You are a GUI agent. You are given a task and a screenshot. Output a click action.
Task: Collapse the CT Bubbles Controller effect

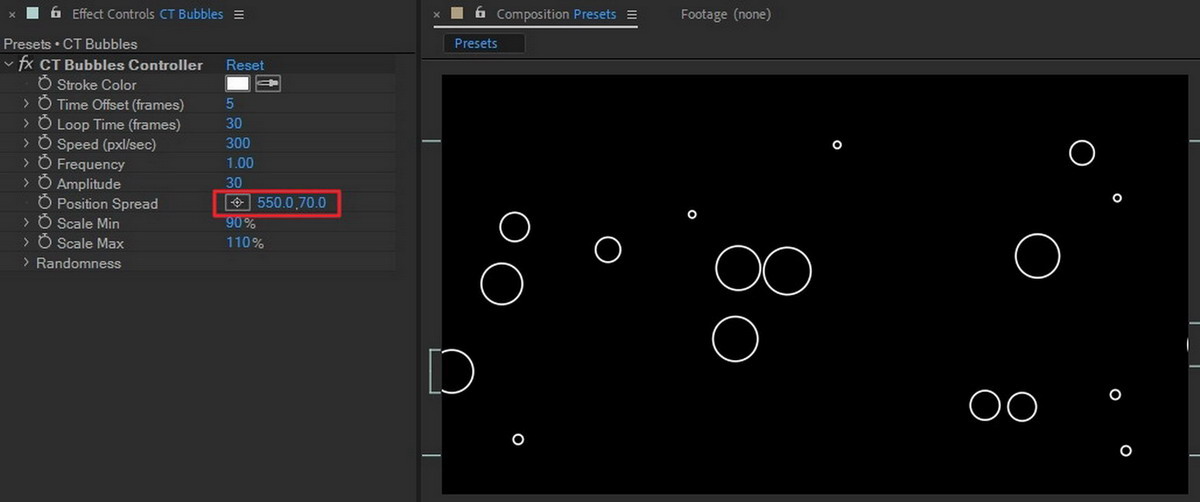pyautogui.click(x=9, y=65)
